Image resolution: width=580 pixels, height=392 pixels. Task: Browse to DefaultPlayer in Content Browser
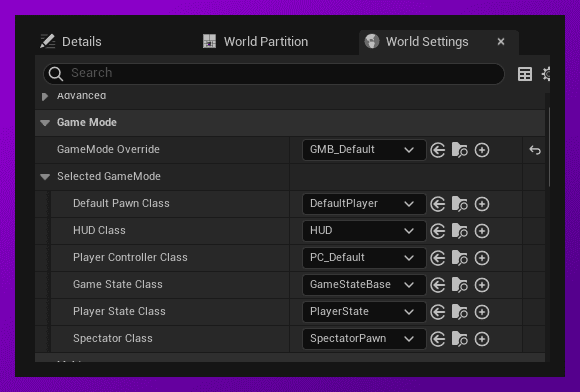pyautogui.click(x=460, y=204)
